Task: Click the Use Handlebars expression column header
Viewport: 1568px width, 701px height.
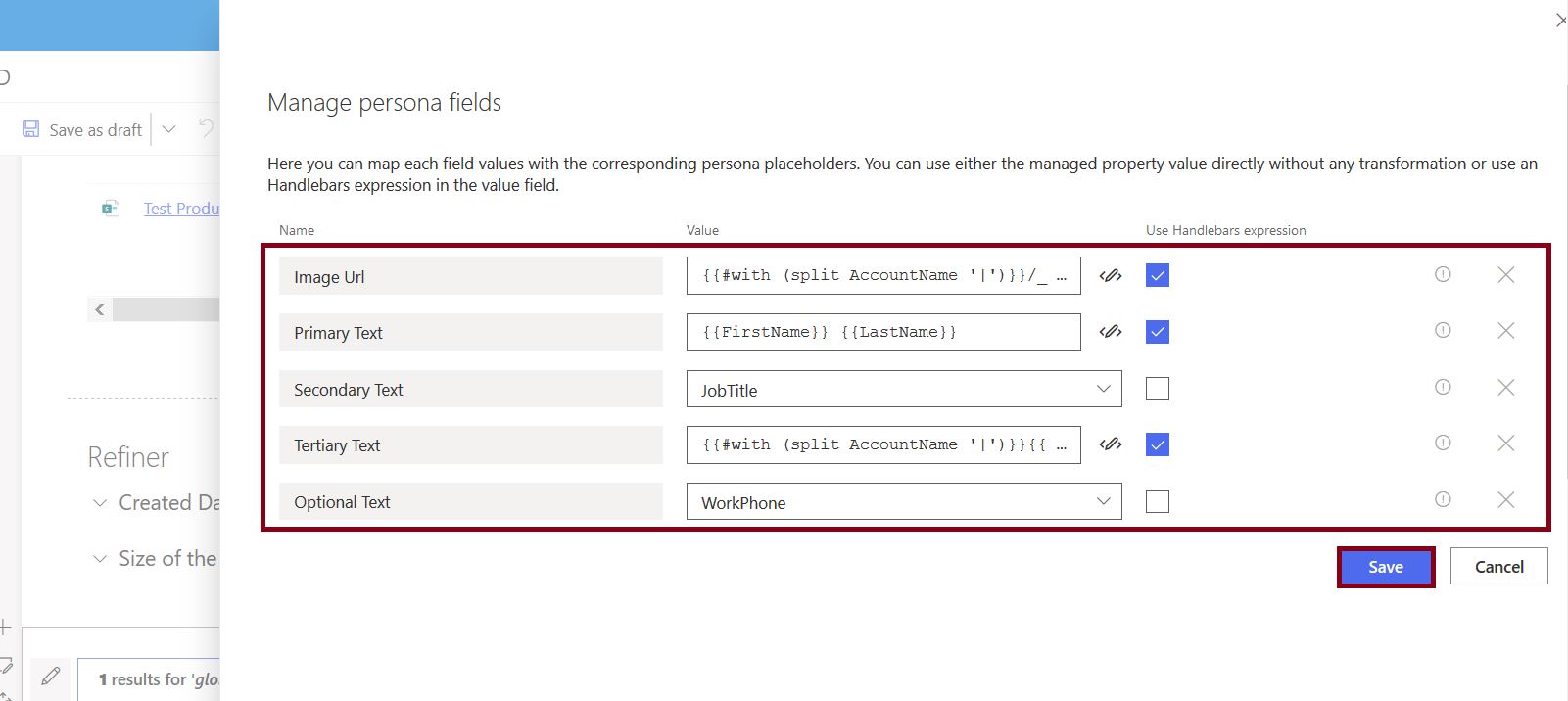Action: pyautogui.click(x=1226, y=230)
